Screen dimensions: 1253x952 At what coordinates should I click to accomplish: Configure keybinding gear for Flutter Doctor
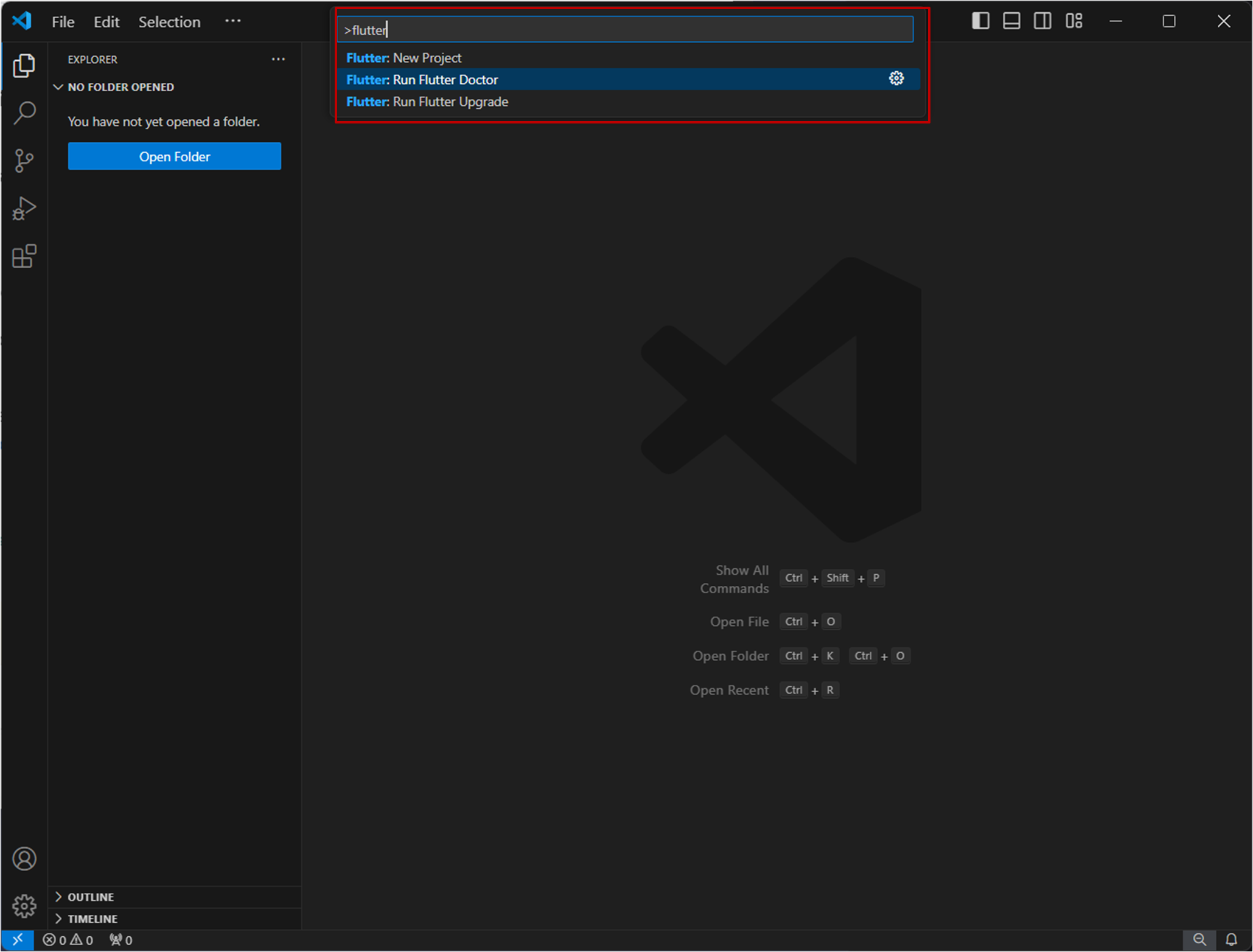pos(896,78)
